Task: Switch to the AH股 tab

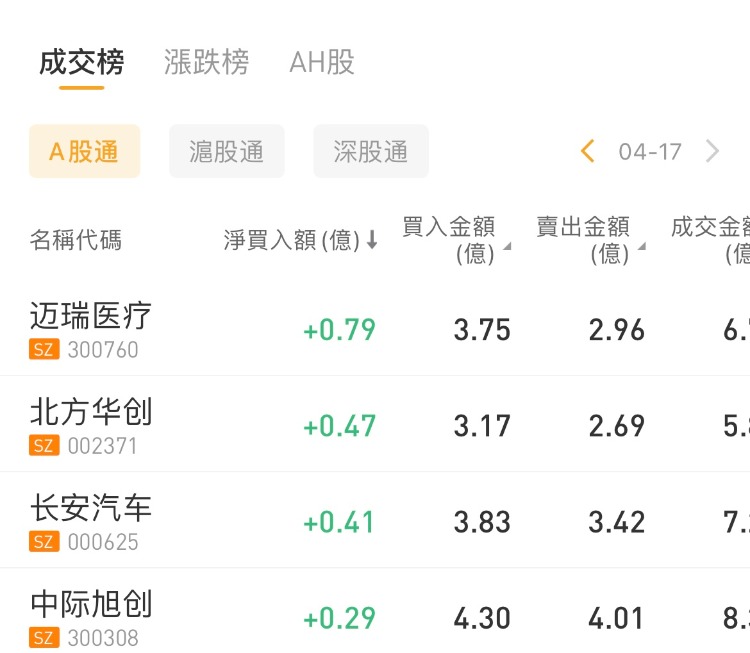Action: tap(322, 63)
